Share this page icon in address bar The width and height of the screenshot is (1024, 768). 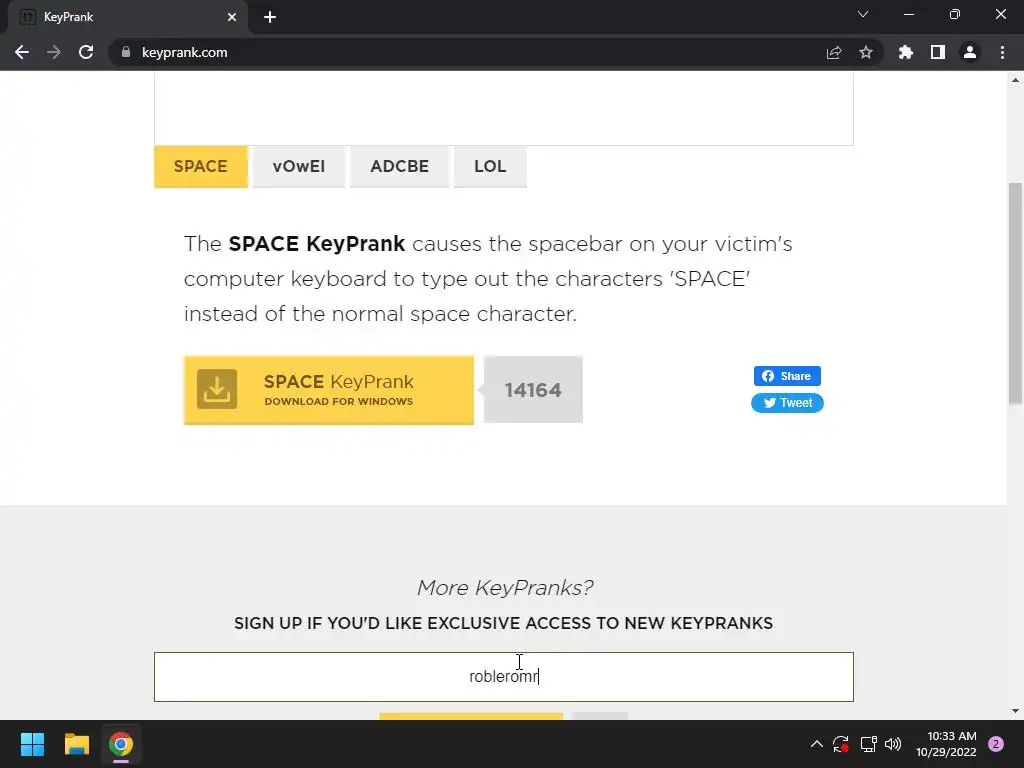click(833, 52)
